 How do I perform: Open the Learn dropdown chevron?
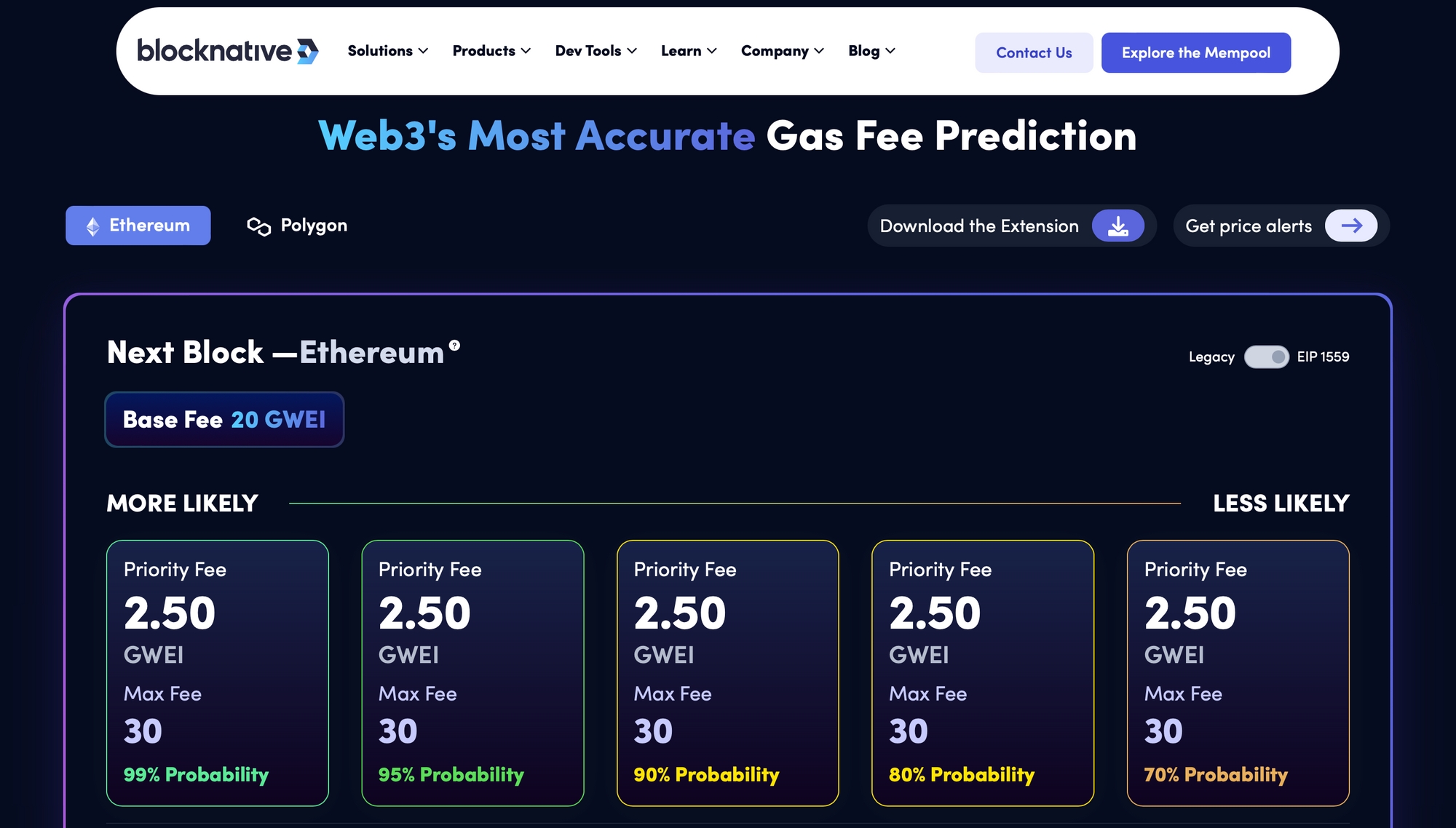click(712, 51)
